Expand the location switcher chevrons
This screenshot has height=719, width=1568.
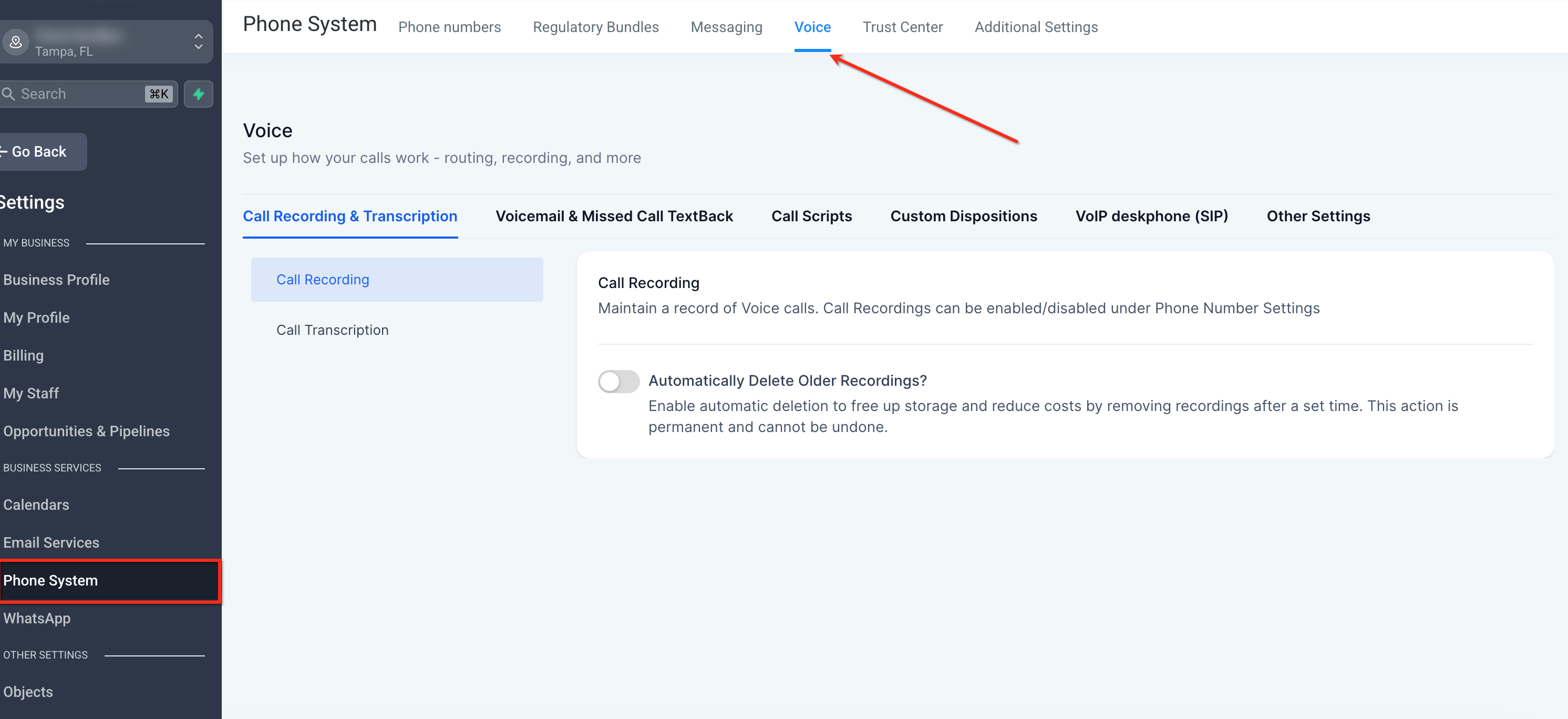click(x=199, y=42)
